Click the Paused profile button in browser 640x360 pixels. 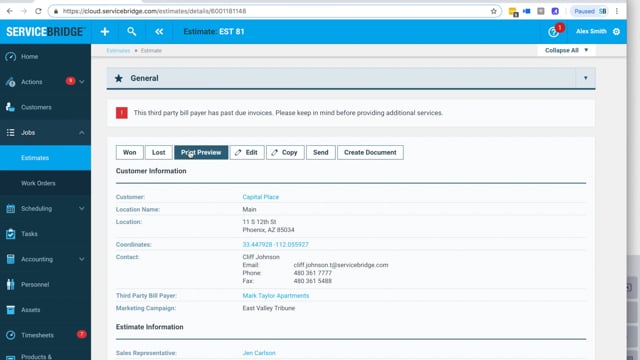click(x=590, y=11)
